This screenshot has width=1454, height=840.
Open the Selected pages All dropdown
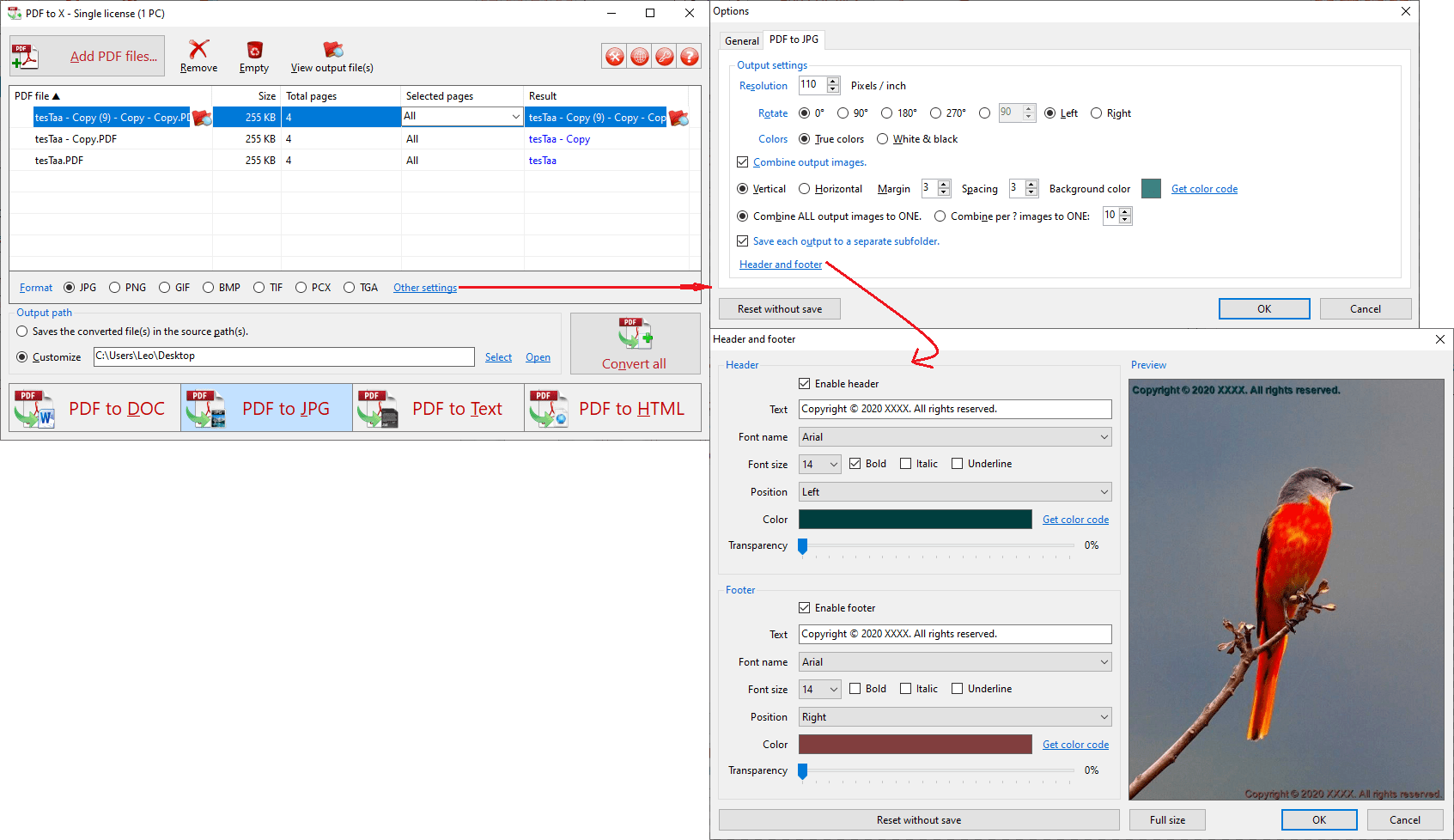click(x=462, y=117)
